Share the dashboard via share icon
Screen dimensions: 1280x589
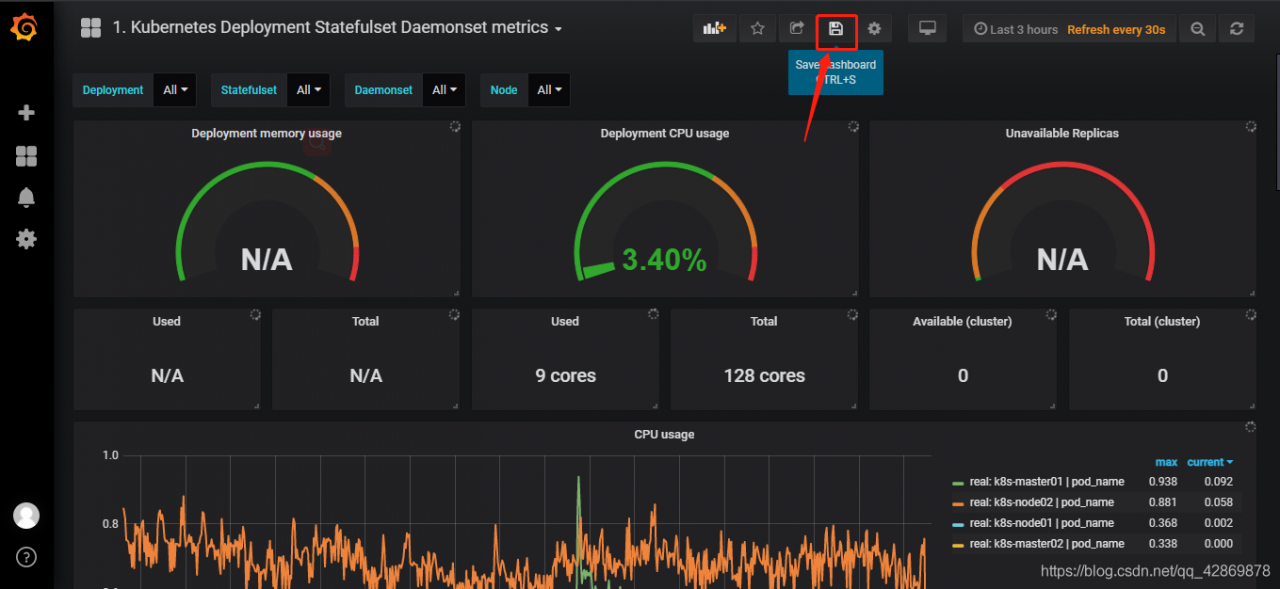point(796,29)
